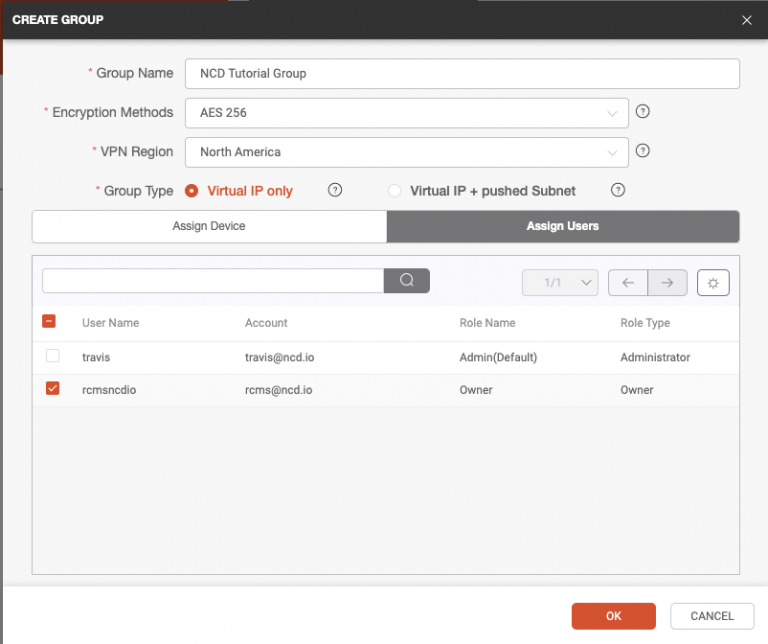The height and width of the screenshot is (644, 768).
Task: Select Virtual IP only group type
Action: coord(192,191)
